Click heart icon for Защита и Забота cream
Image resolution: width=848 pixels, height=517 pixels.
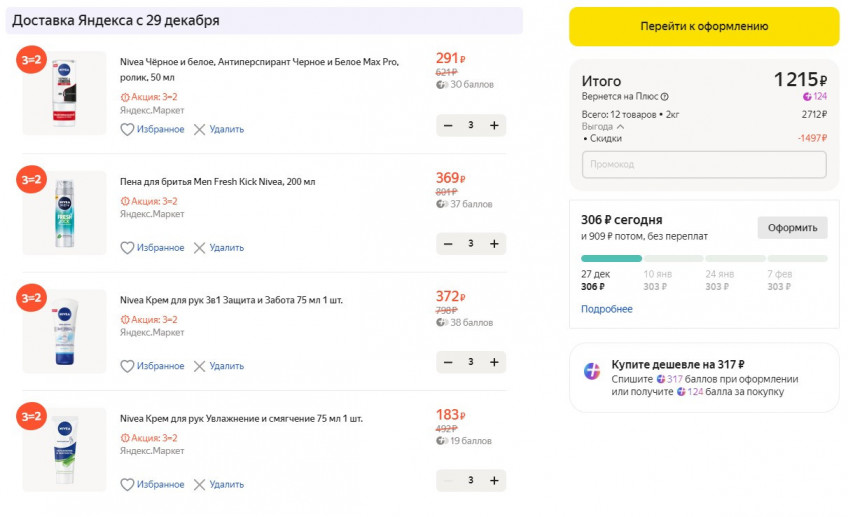tap(127, 366)
